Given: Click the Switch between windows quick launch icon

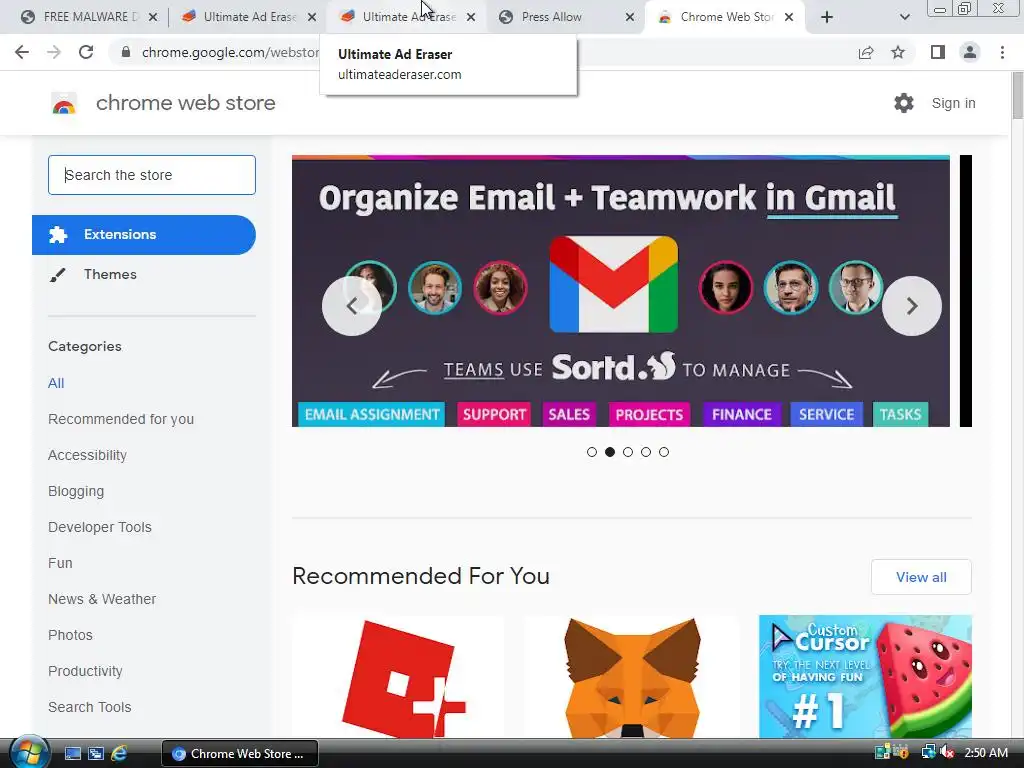Looking at the screenshot, I should coord(96,754).
